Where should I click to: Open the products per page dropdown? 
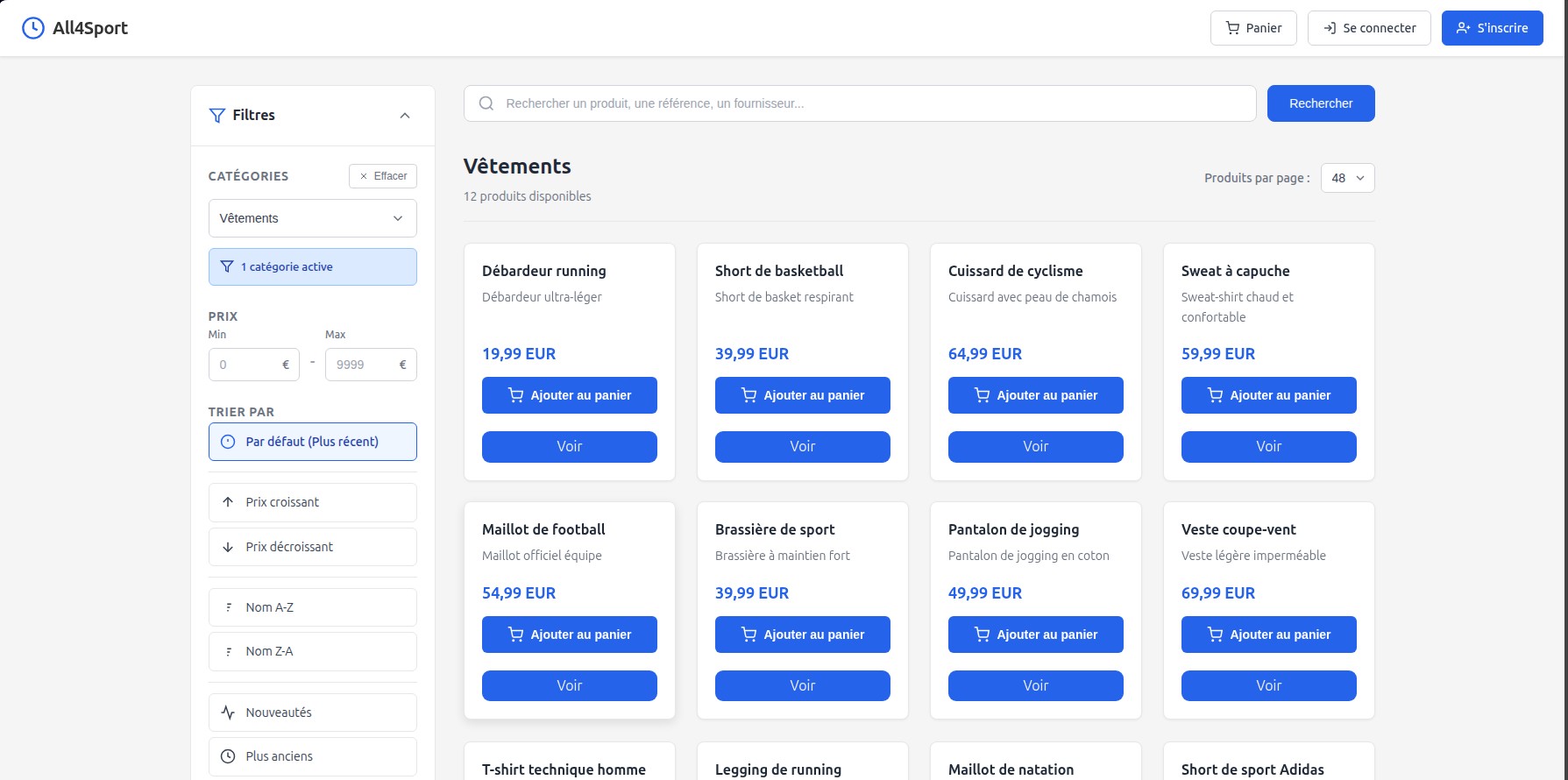(x=1347, y=178)
